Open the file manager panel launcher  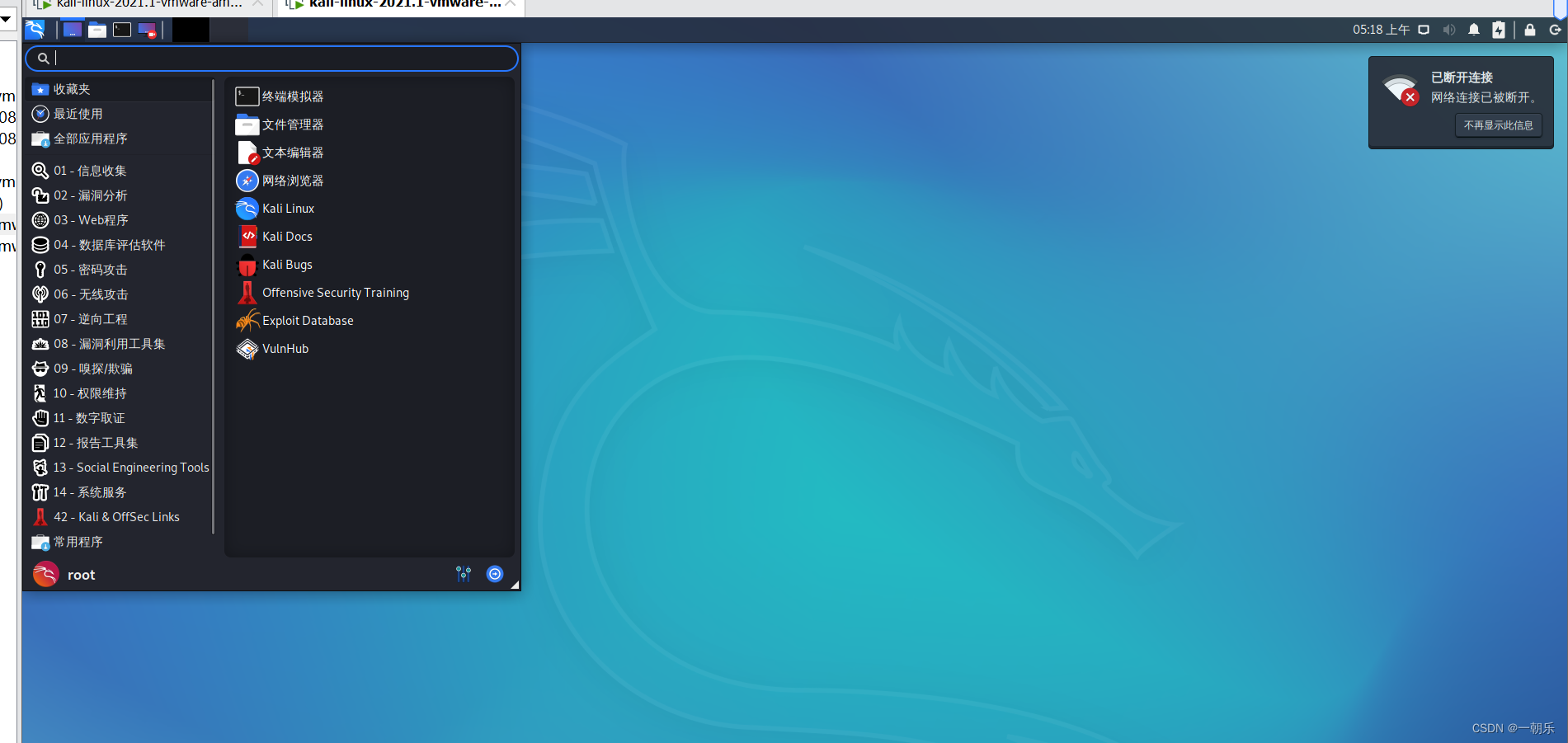pyautogui.click(x=97, y=30)
